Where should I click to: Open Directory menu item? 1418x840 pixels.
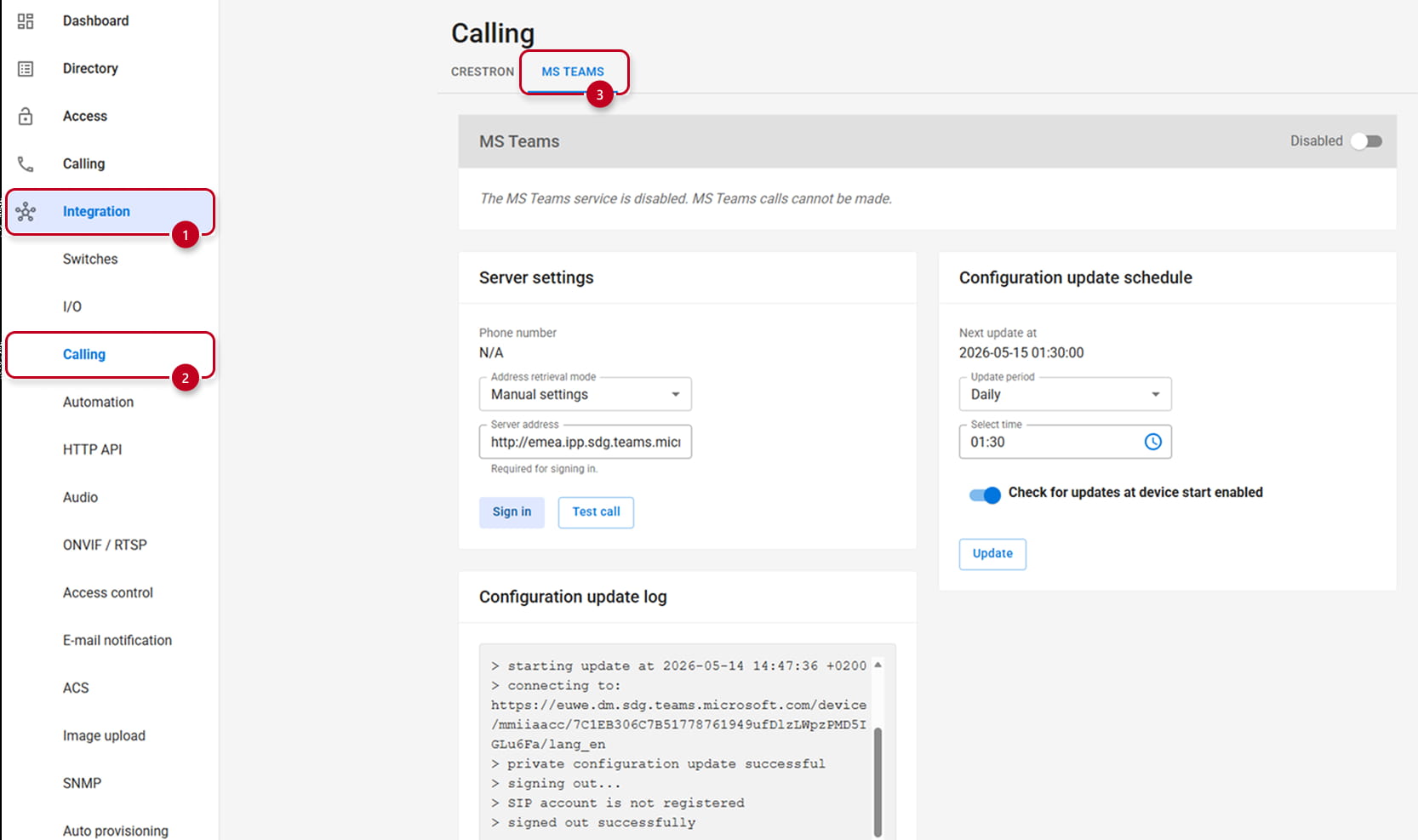point(90,68)
